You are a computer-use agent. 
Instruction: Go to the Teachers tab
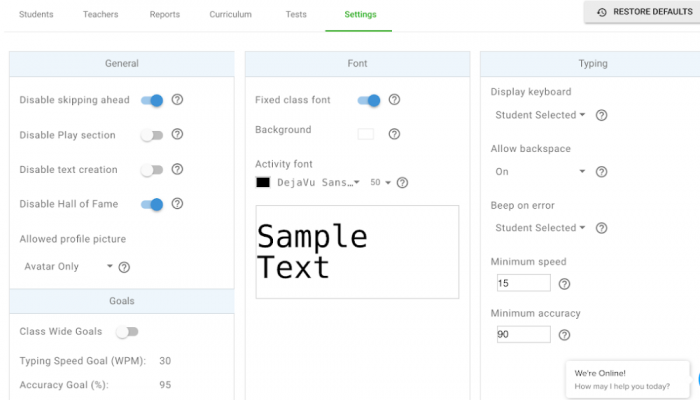coord(100,14)
